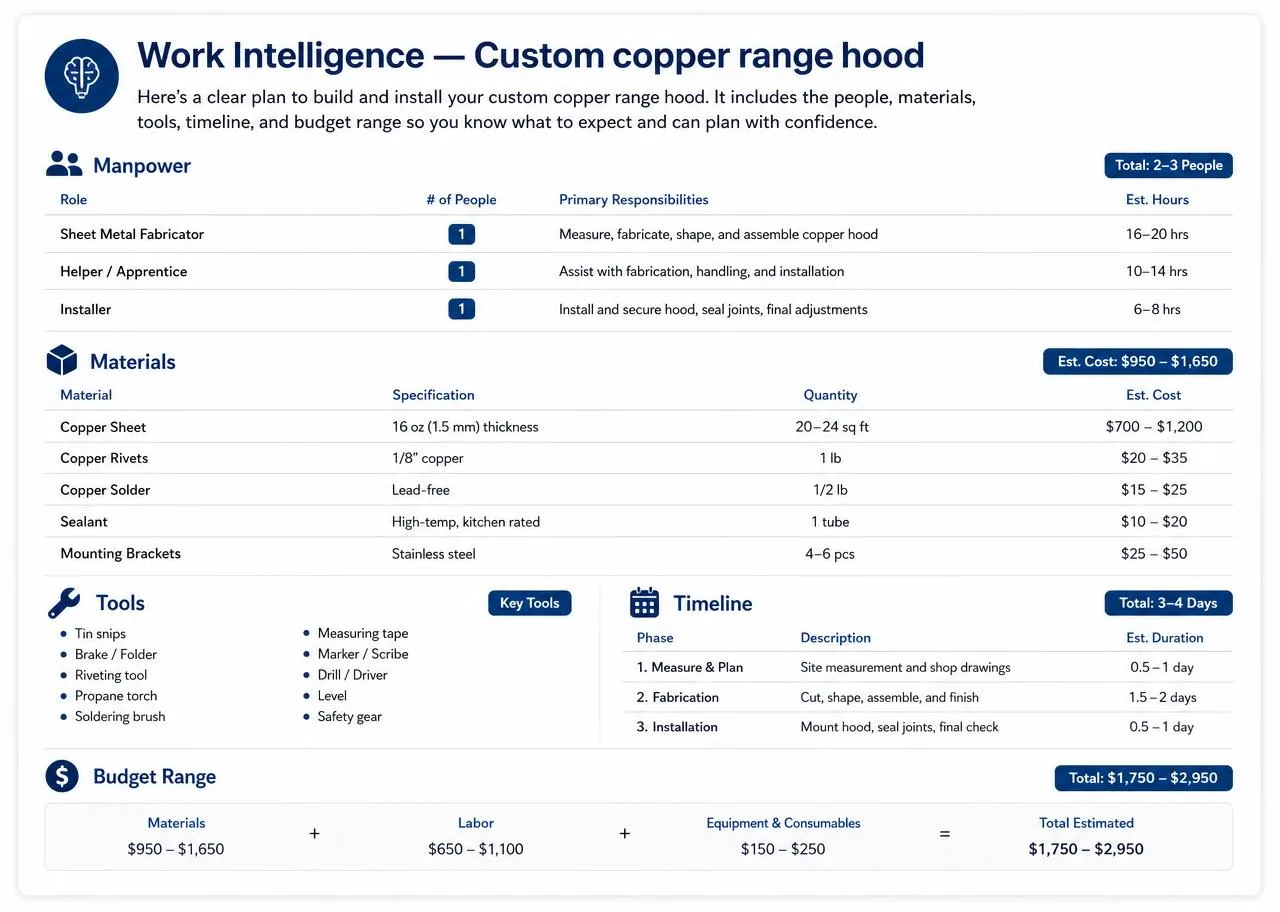Click the Mounting Brackets material name
1280x912 pixels.
(121, 553)
